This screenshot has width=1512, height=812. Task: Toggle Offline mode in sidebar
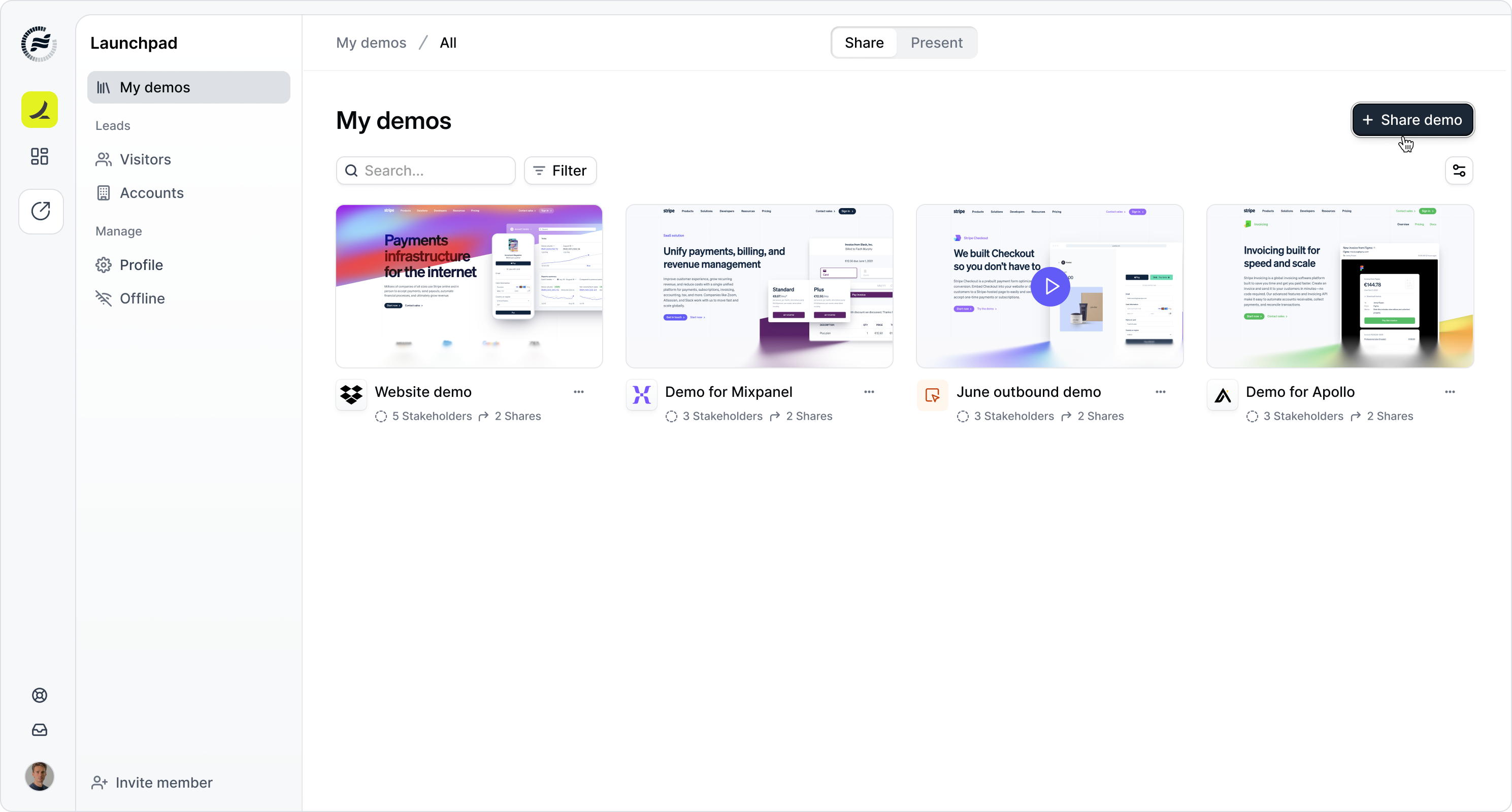click(142, 298)
